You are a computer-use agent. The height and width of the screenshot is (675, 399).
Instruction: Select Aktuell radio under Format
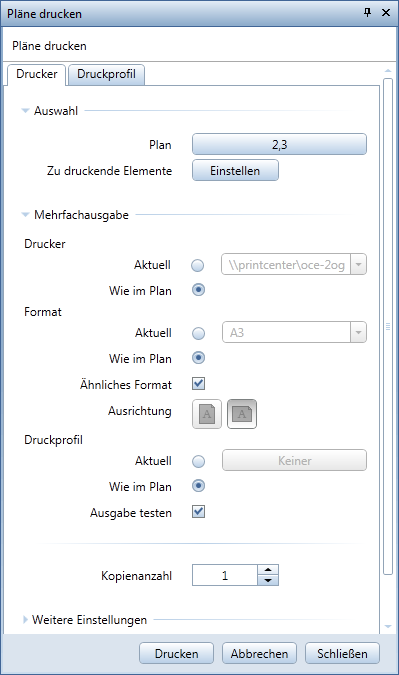point(198,333)
